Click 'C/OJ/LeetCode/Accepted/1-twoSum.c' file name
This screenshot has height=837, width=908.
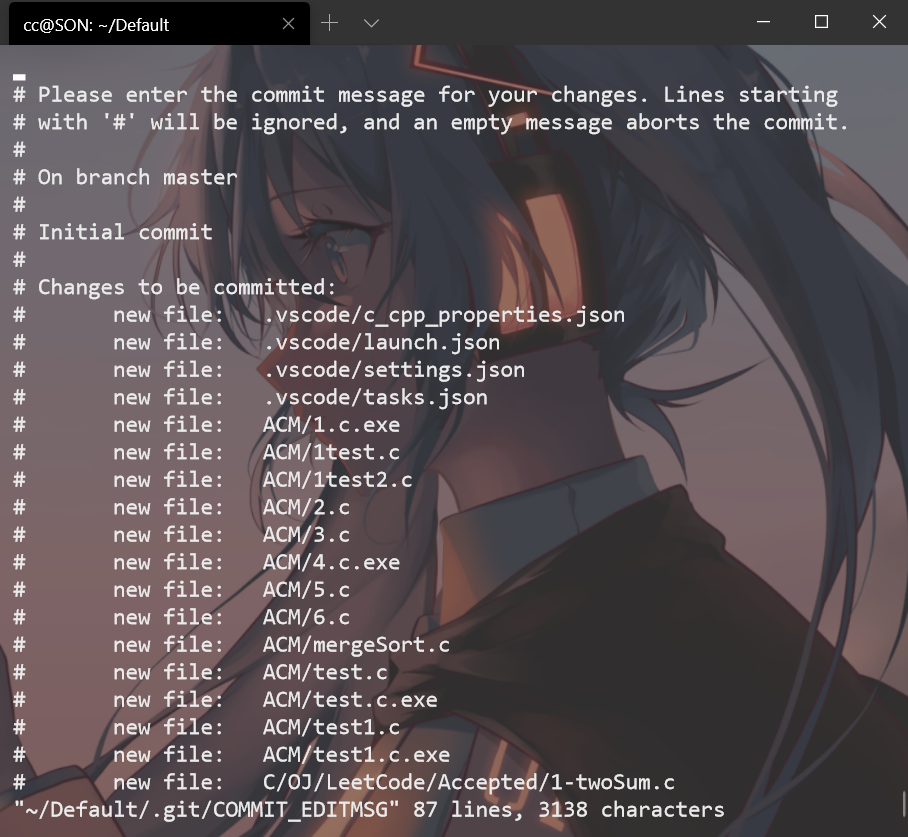click(x=468, y=783)
